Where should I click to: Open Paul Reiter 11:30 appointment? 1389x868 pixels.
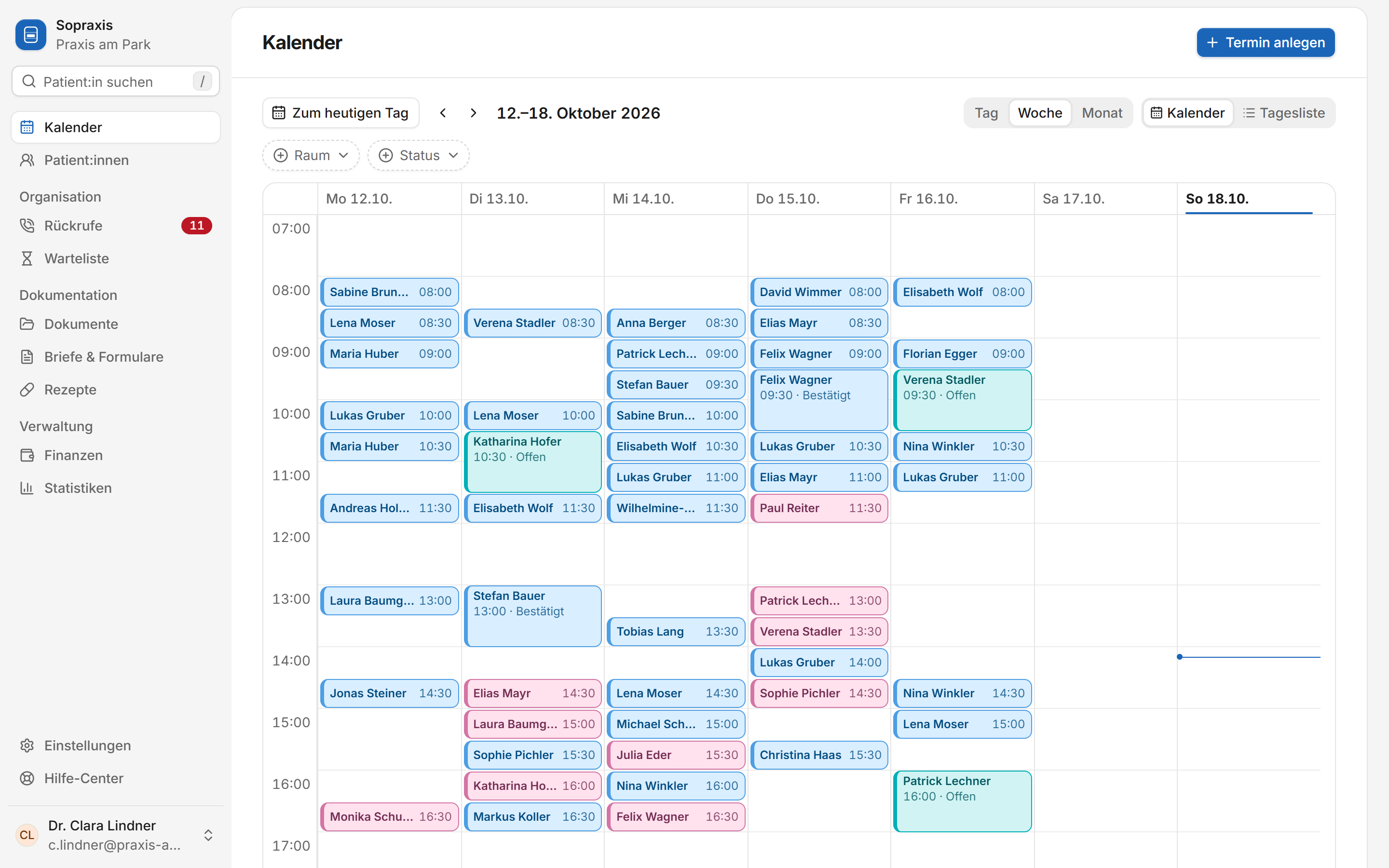819,508
